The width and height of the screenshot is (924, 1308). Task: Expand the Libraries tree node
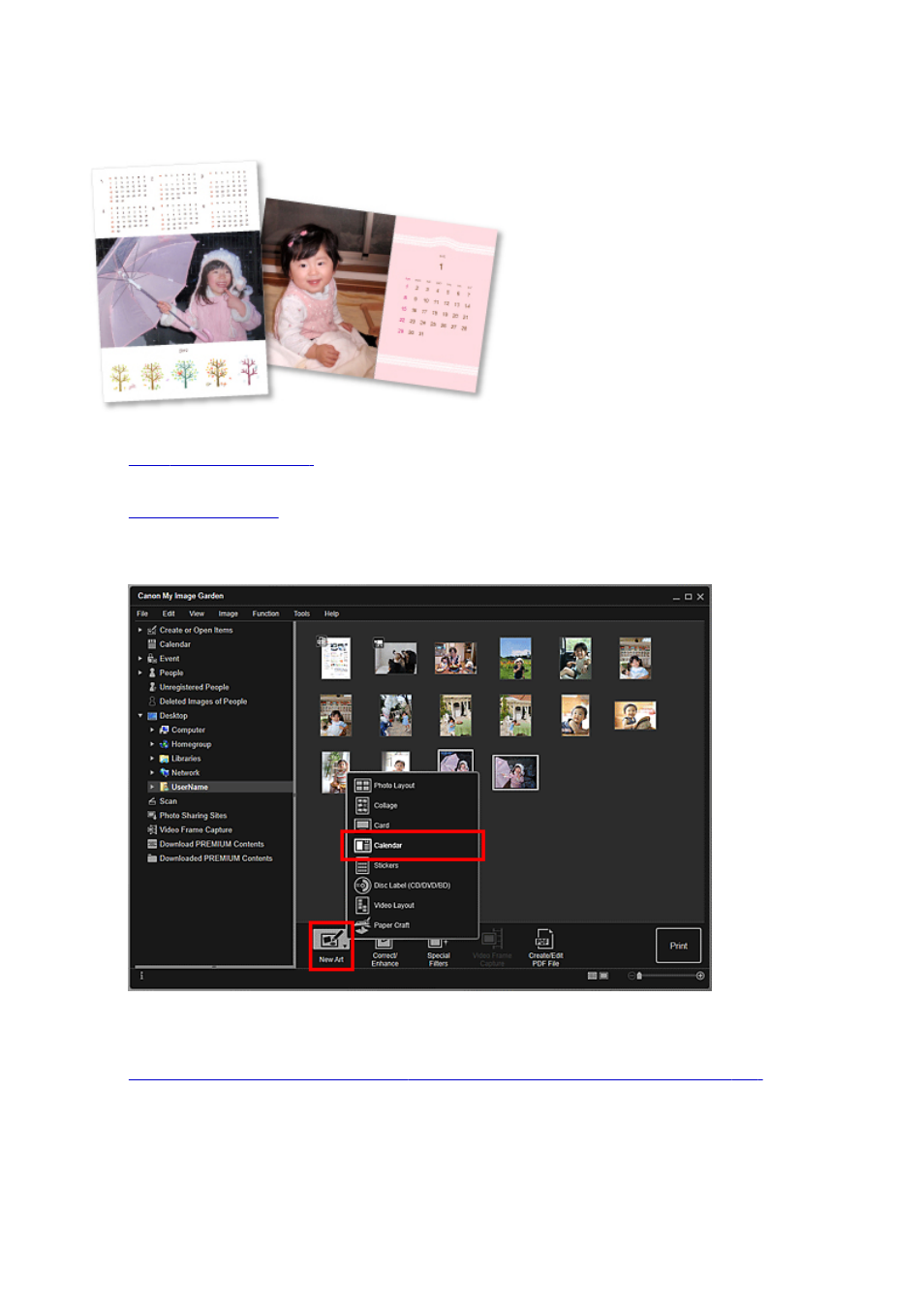pyautogui.click(x=152, y=759)
